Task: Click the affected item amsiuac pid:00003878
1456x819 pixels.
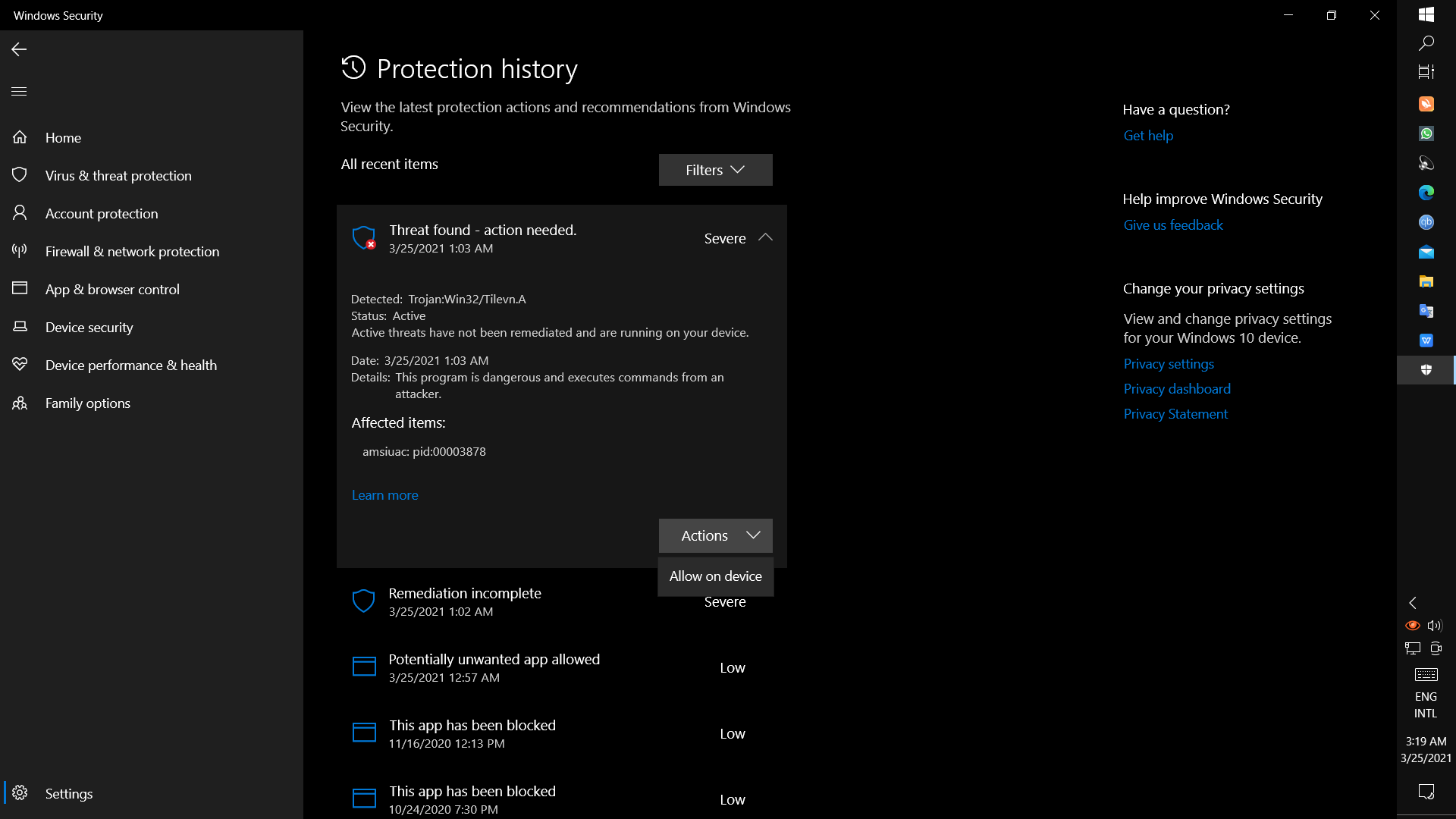Action: click(424, 451)
